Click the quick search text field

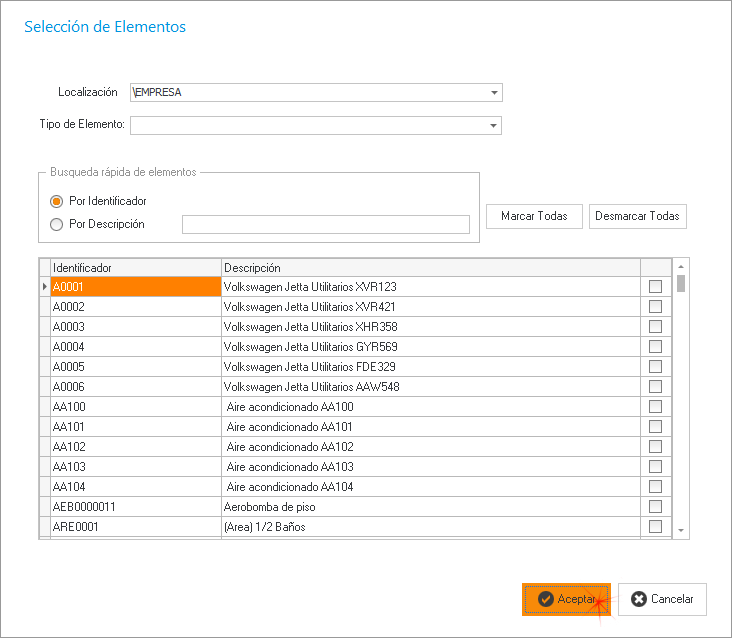325,224
